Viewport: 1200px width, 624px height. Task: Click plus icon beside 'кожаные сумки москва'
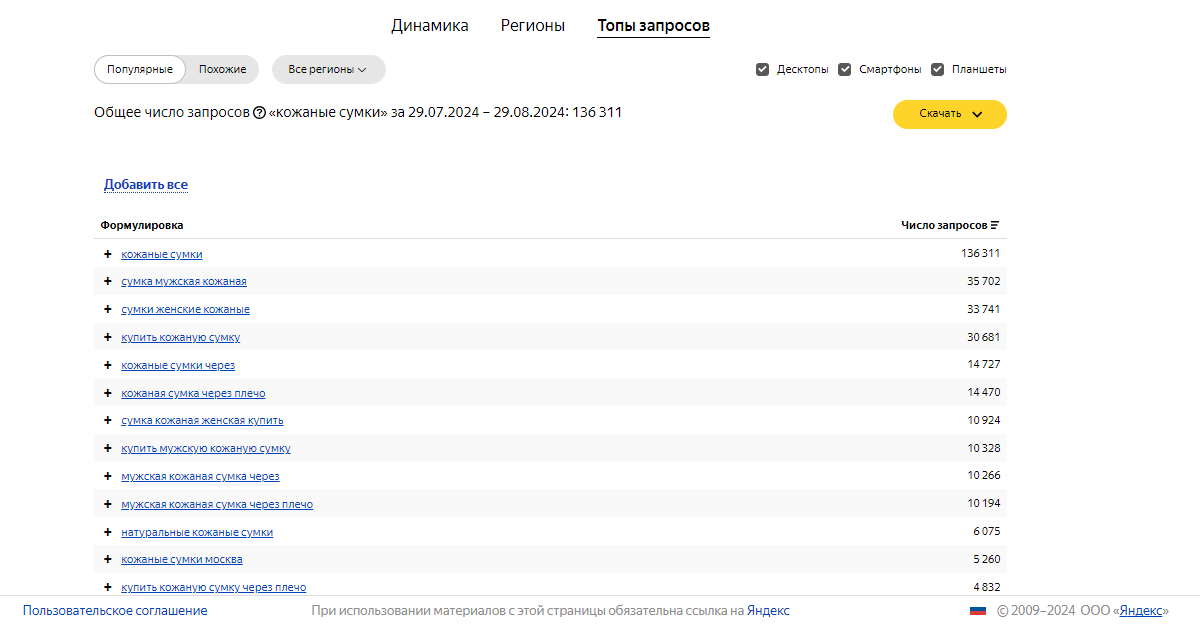108,559
